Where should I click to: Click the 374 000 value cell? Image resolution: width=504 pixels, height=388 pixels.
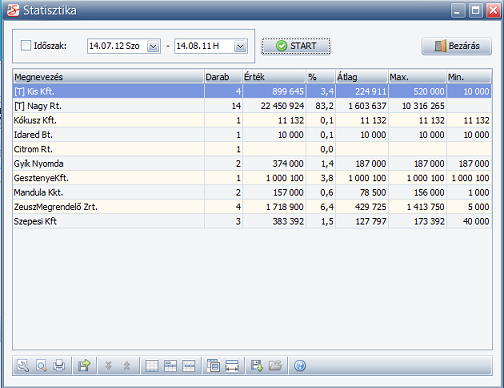click(274, 164)
